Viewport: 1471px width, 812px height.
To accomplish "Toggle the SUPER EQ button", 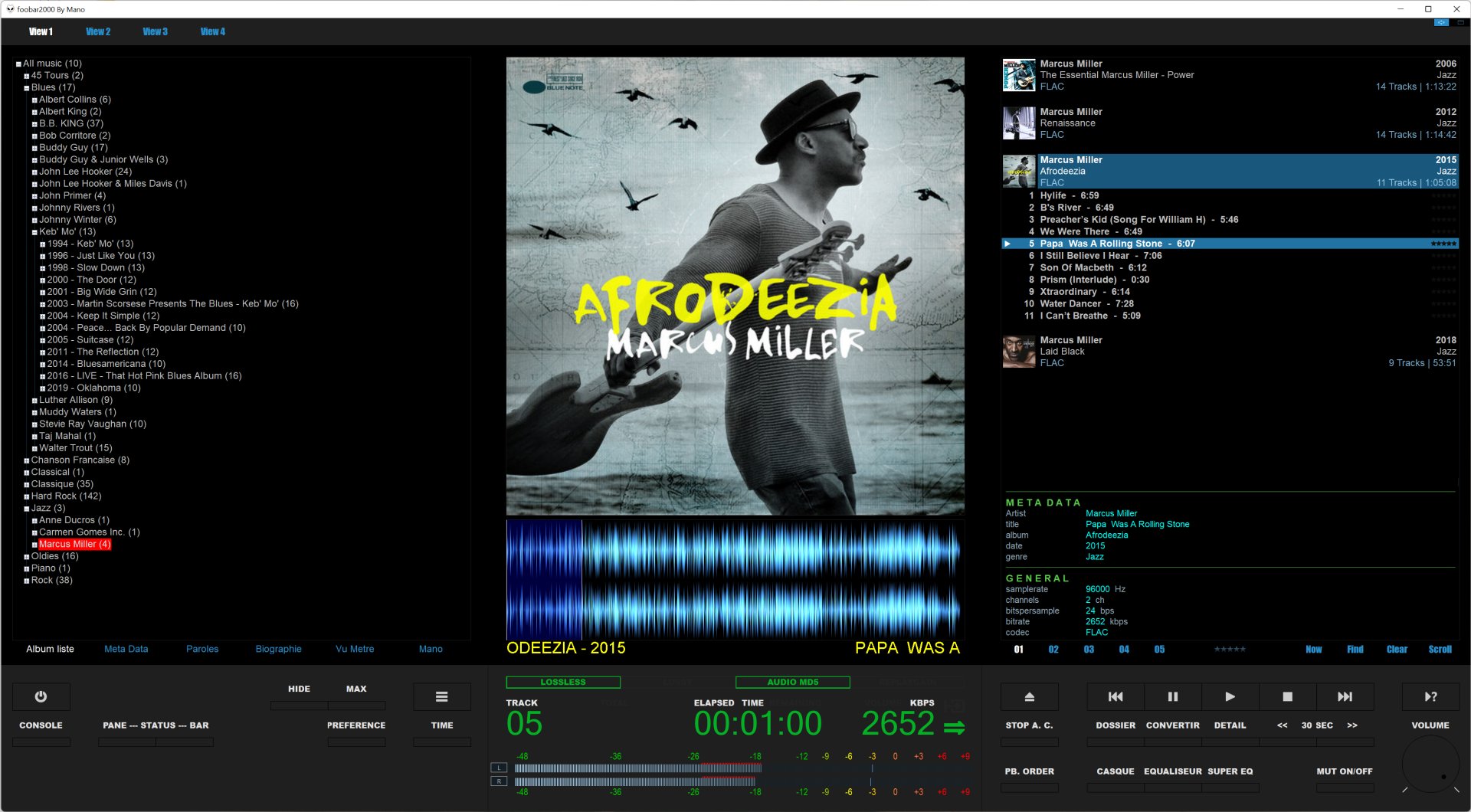I will tap(1230, 787).
